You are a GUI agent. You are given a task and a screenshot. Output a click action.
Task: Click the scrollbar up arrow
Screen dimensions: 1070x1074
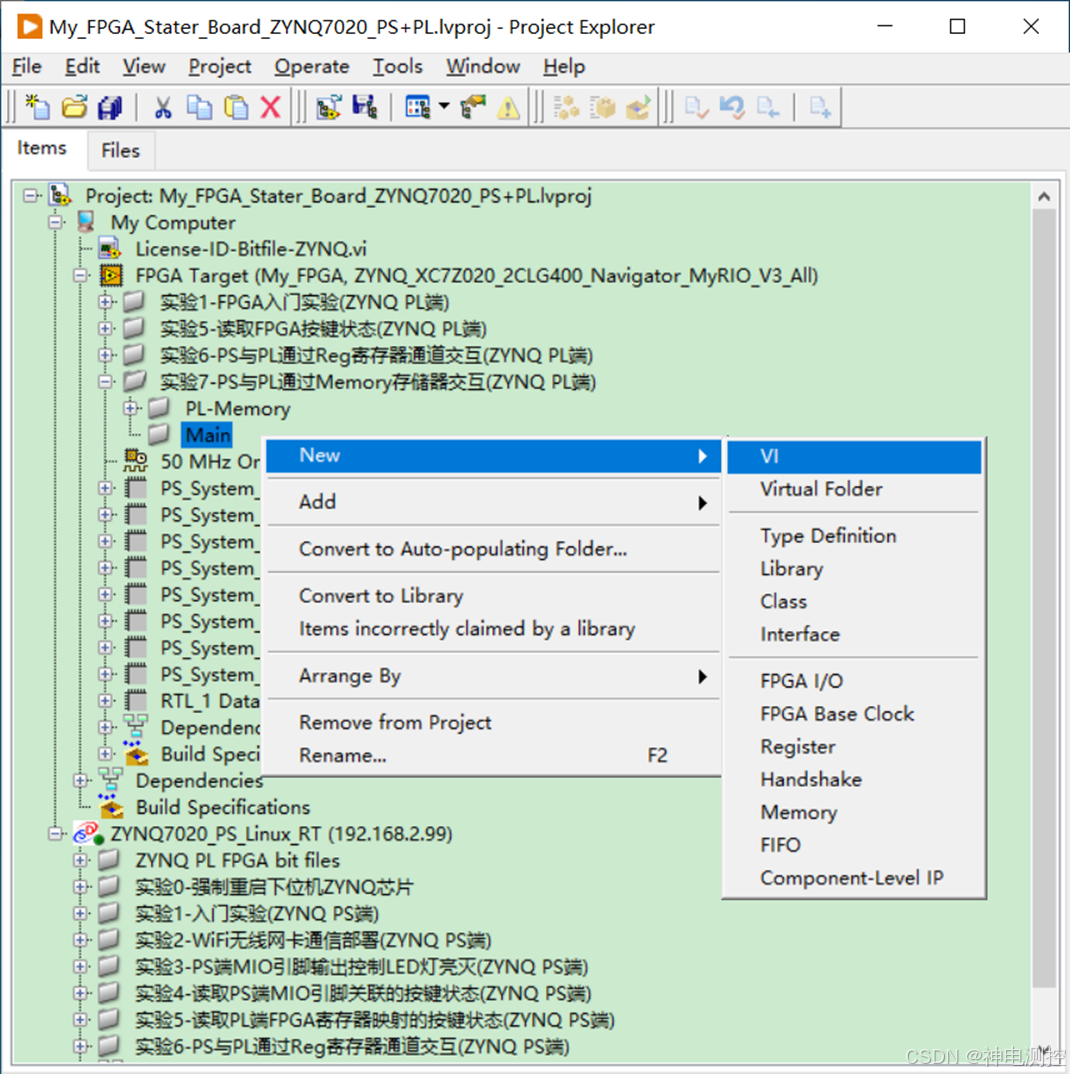pyautogui.click(x=1044, y=197)
